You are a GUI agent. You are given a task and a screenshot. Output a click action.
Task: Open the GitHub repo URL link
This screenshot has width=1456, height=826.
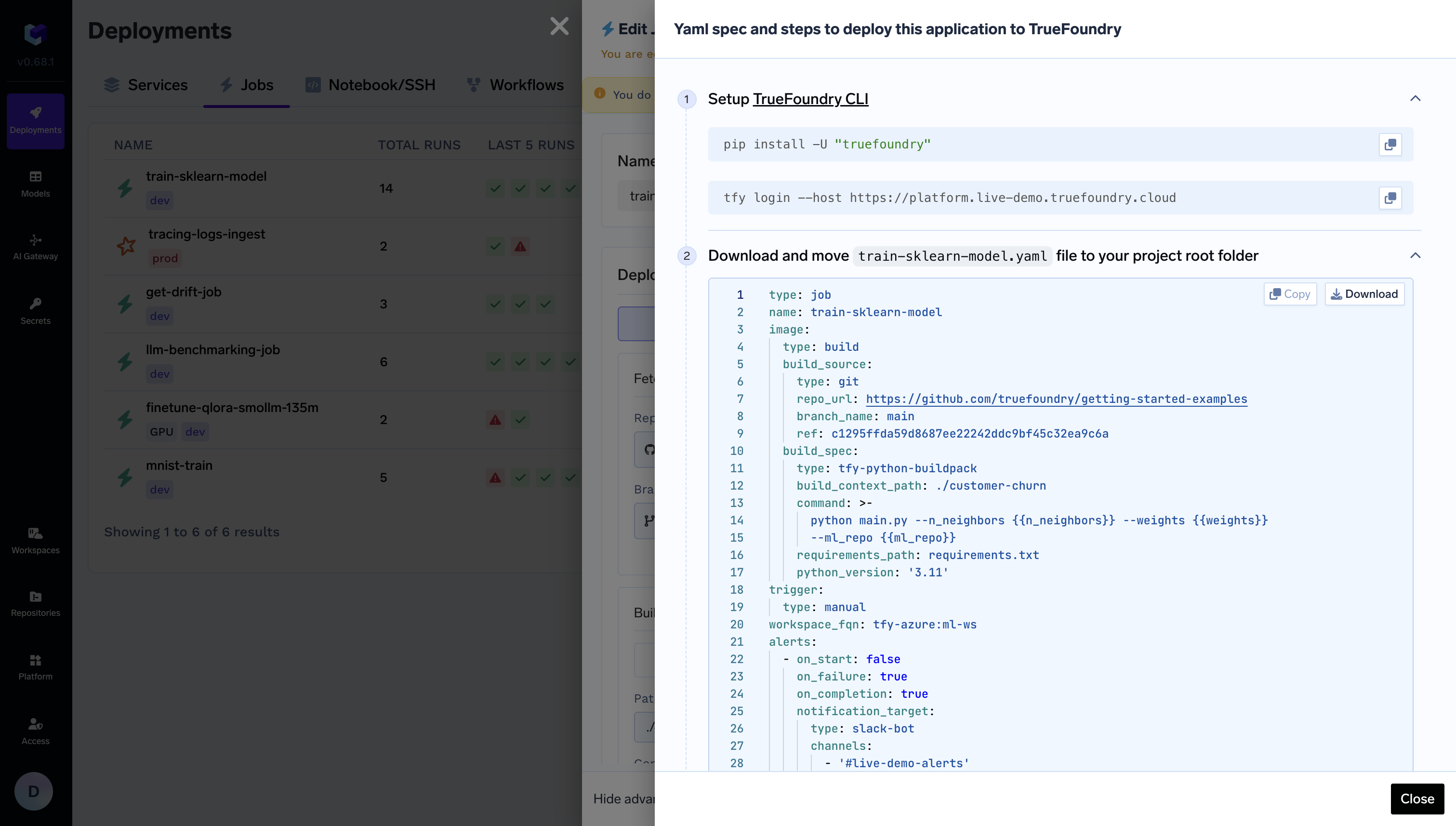pyautogui.click(x=1056, y=399)
